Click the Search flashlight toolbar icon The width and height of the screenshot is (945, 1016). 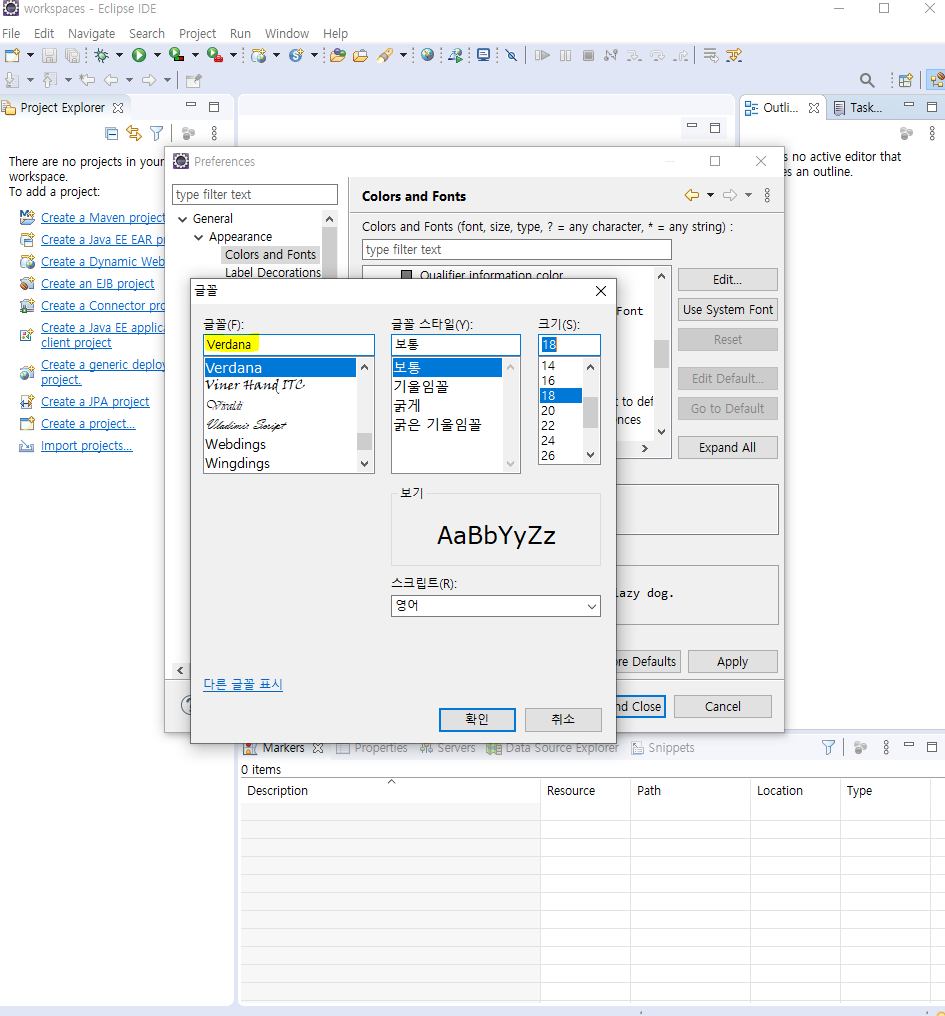coord(385,56)
